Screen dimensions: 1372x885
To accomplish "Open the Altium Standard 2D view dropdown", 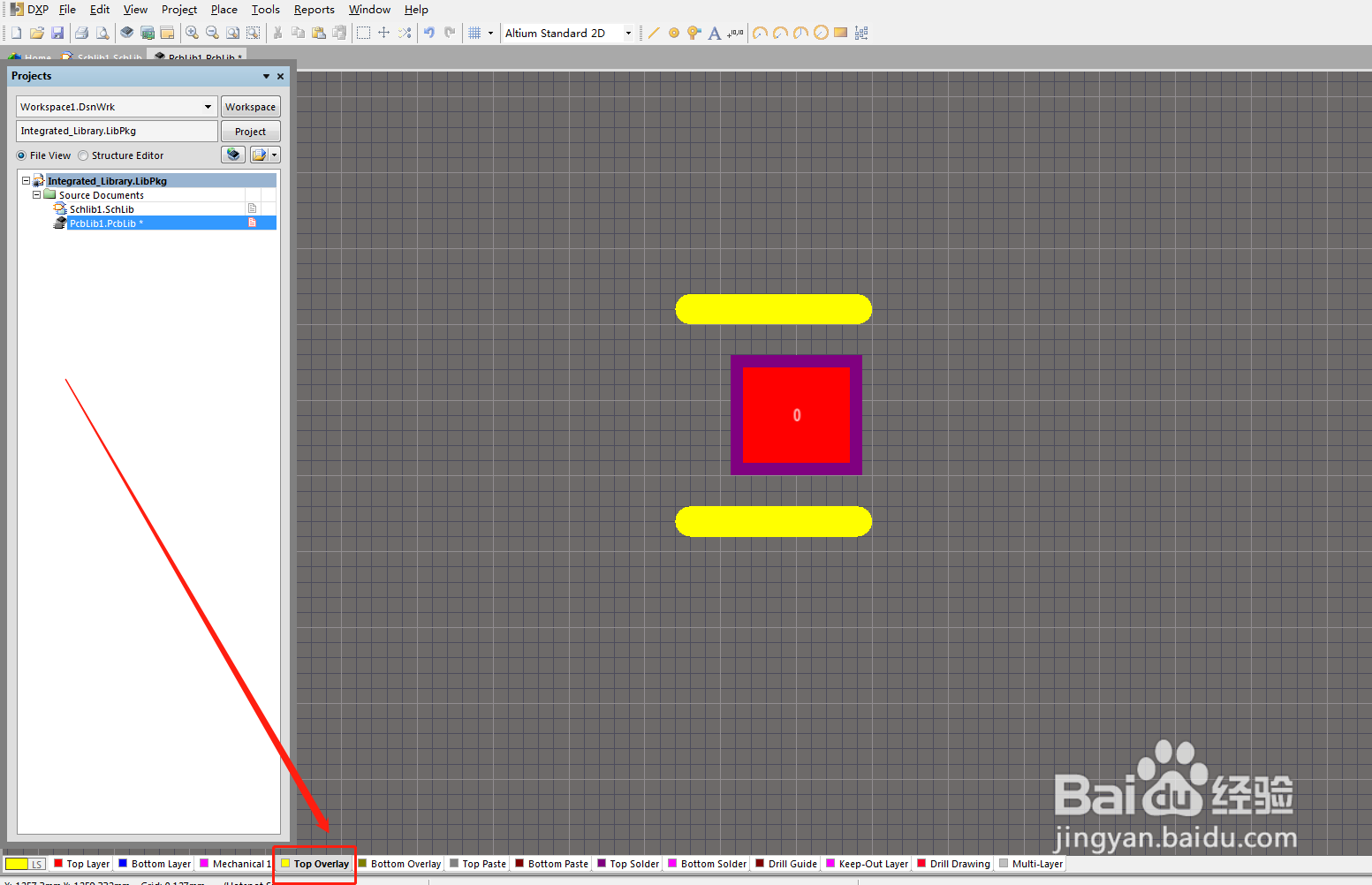I will point(628,33).
